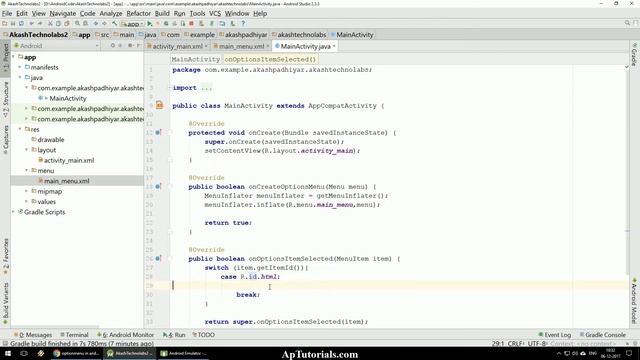
Task: Open the Event Log panel
Action: pyautogui.click(x=554, y=335)
